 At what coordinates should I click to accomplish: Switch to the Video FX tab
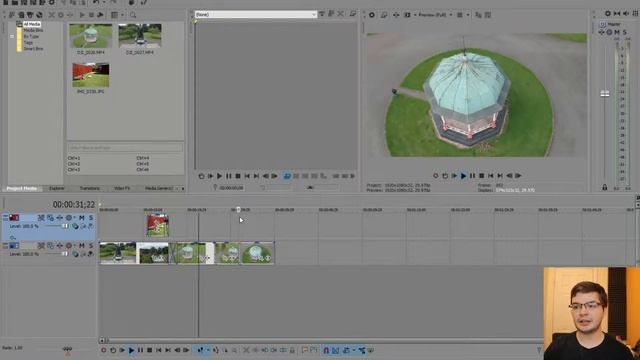(x=122, y=189)
